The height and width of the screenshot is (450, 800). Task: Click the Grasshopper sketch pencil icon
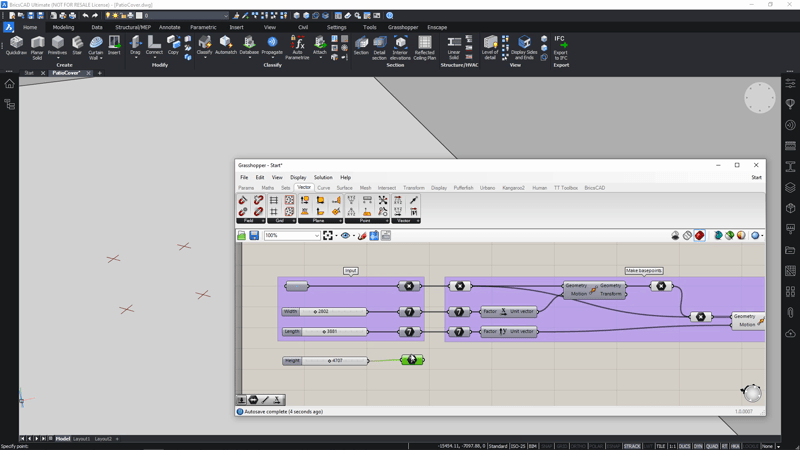click(362, 235)
